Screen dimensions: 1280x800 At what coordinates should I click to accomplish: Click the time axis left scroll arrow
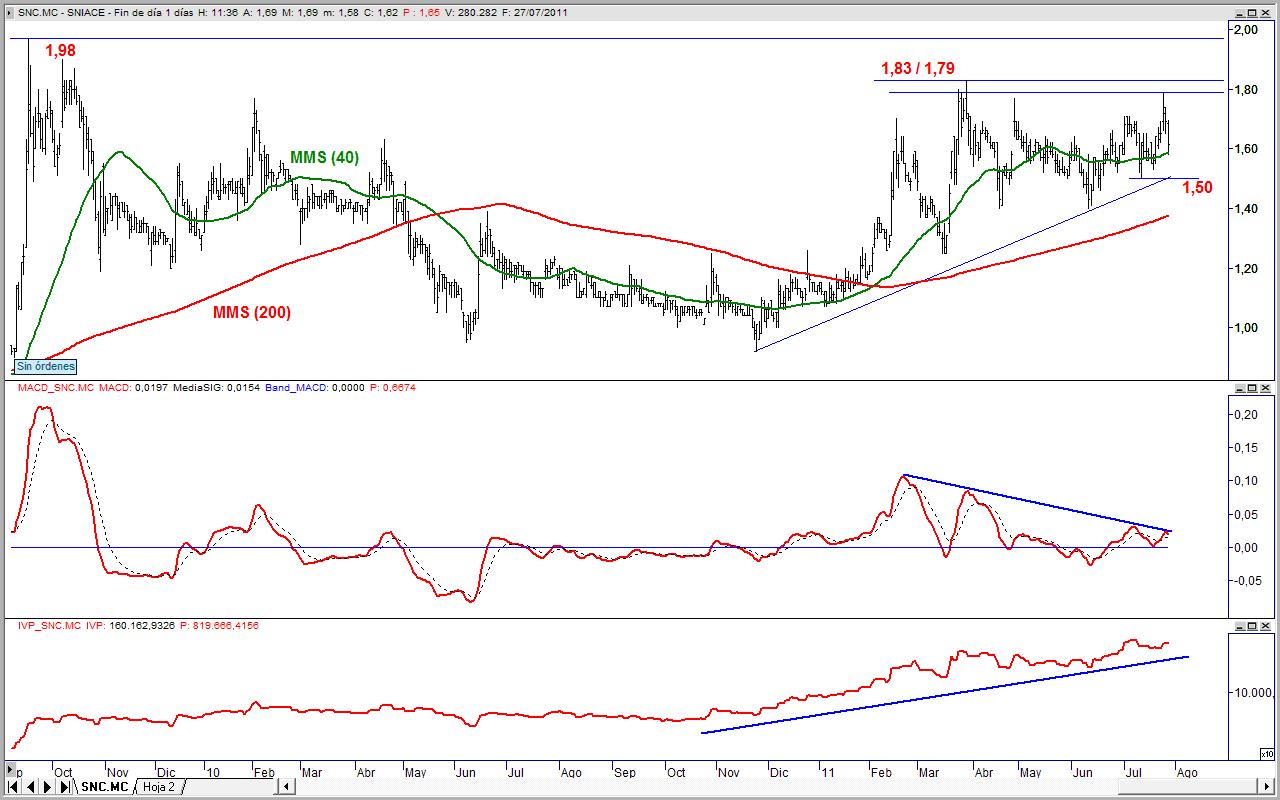(10, 770)
